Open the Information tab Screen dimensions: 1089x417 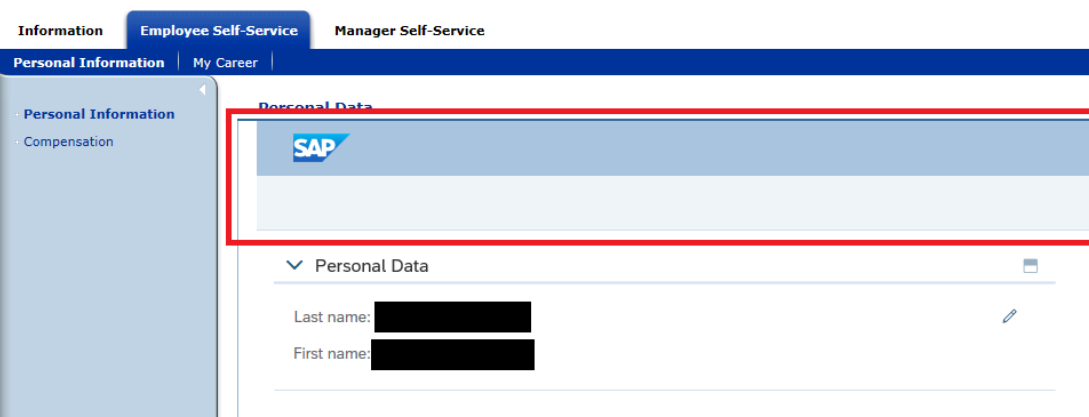pos(60,31)
